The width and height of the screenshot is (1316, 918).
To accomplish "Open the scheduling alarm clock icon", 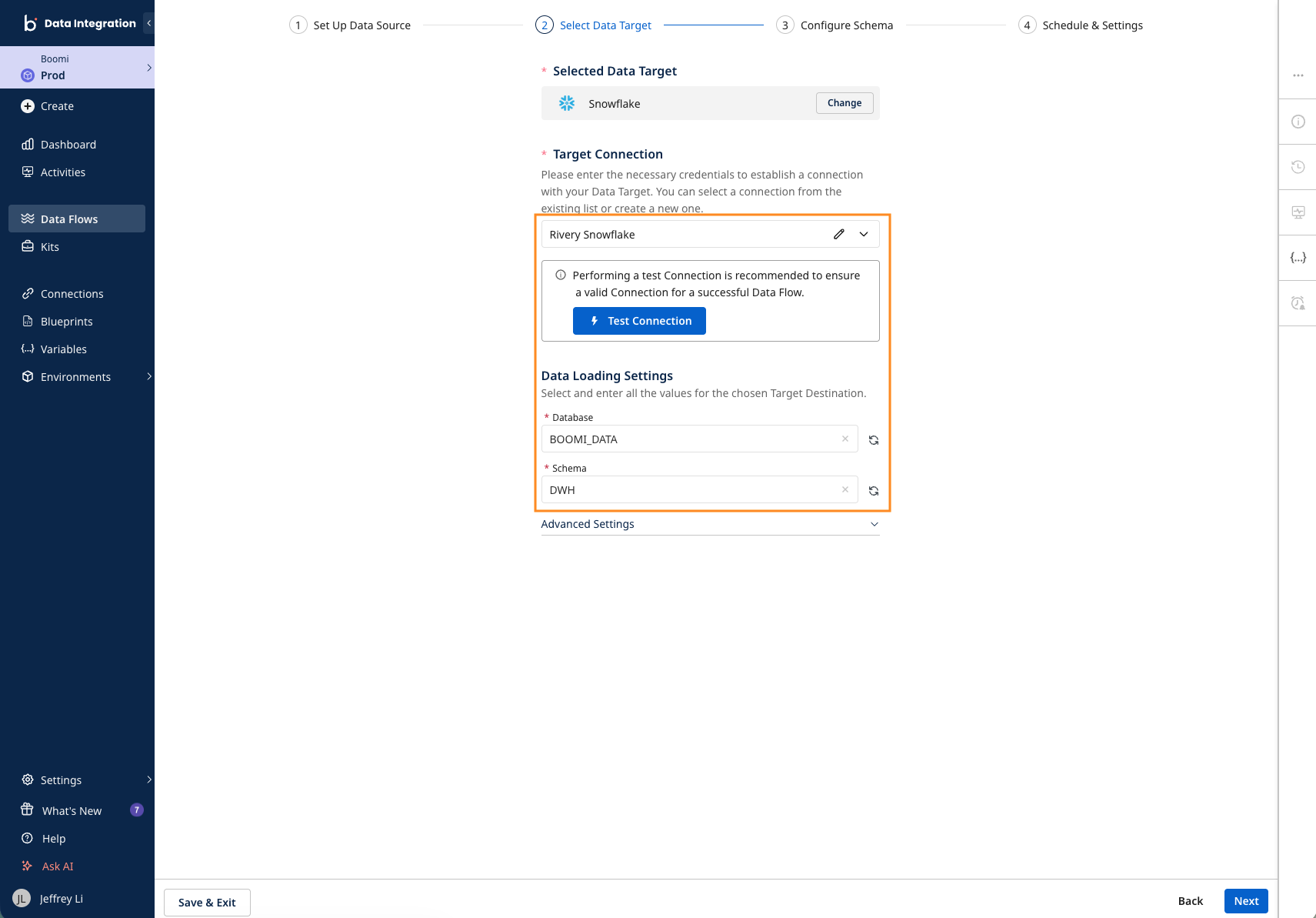I will coord(1298,303).
